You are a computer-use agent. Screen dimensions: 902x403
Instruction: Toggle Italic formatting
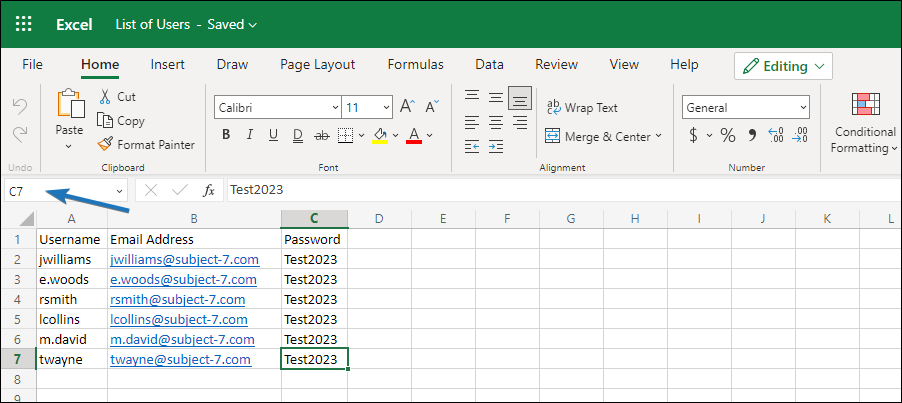249,135
